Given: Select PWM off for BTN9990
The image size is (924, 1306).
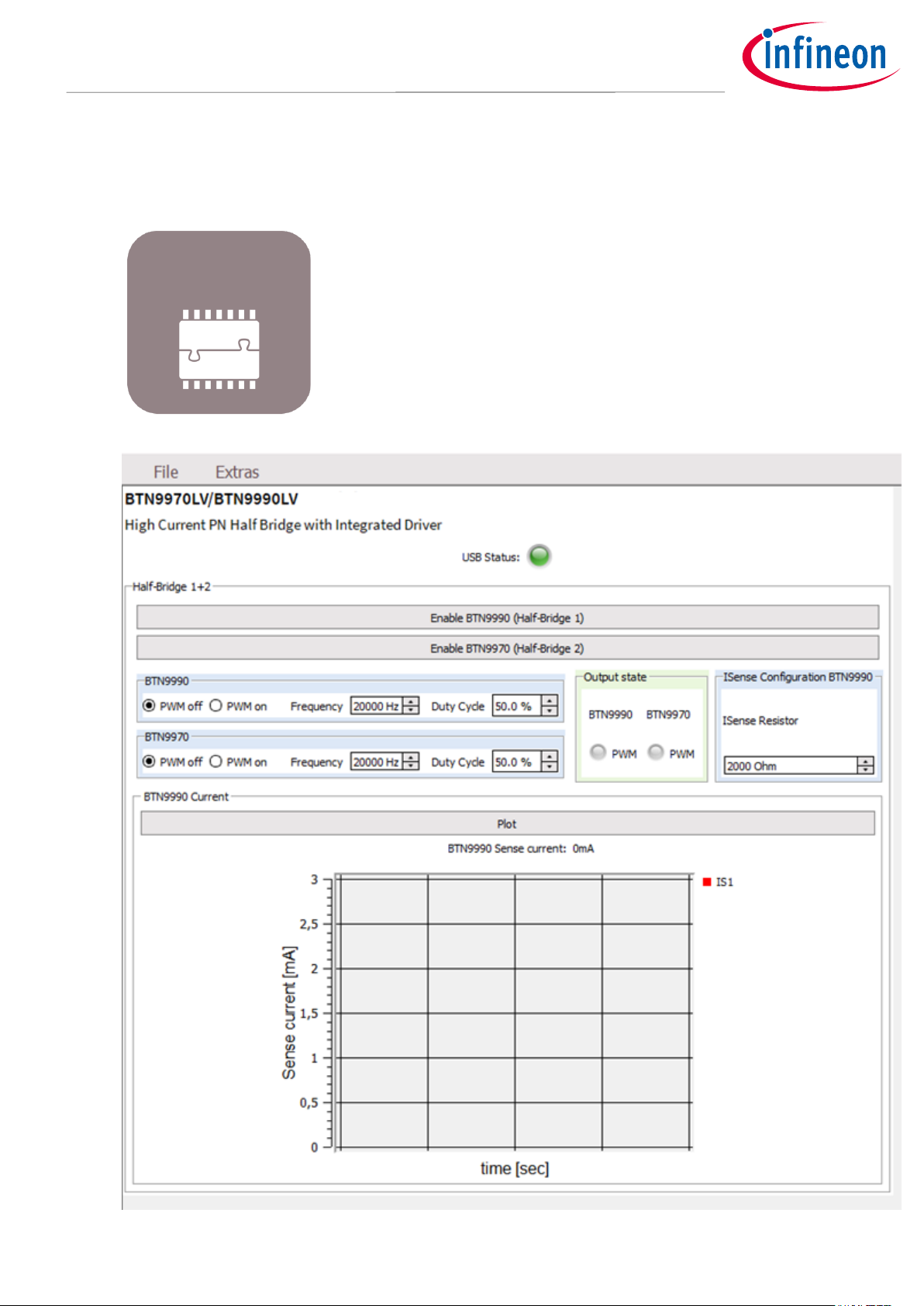Looking at the screenshot, I should (x=150, y=706).
